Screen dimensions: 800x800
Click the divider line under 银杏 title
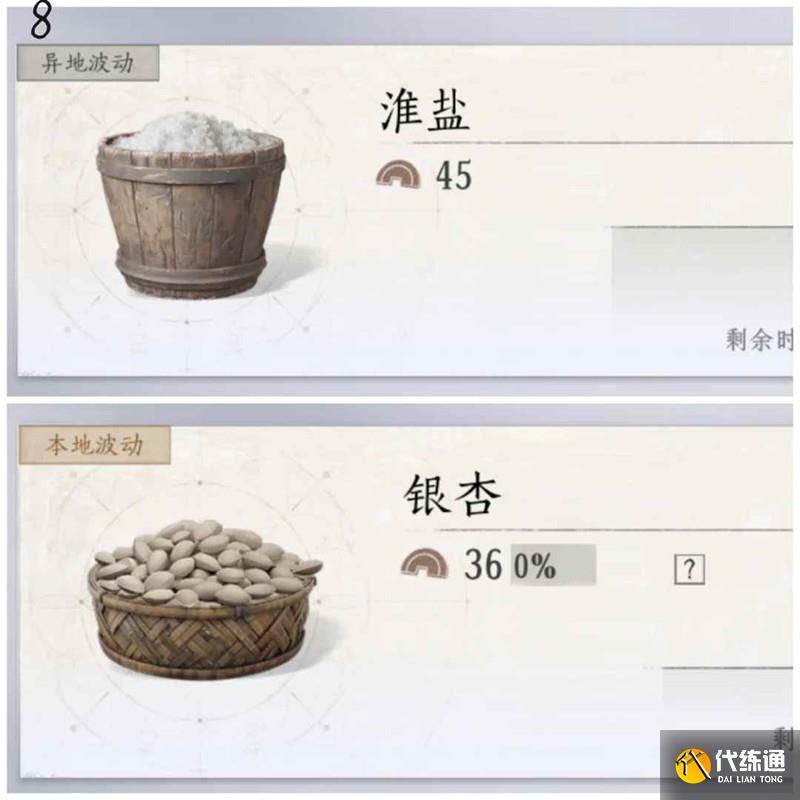point(614,530)
